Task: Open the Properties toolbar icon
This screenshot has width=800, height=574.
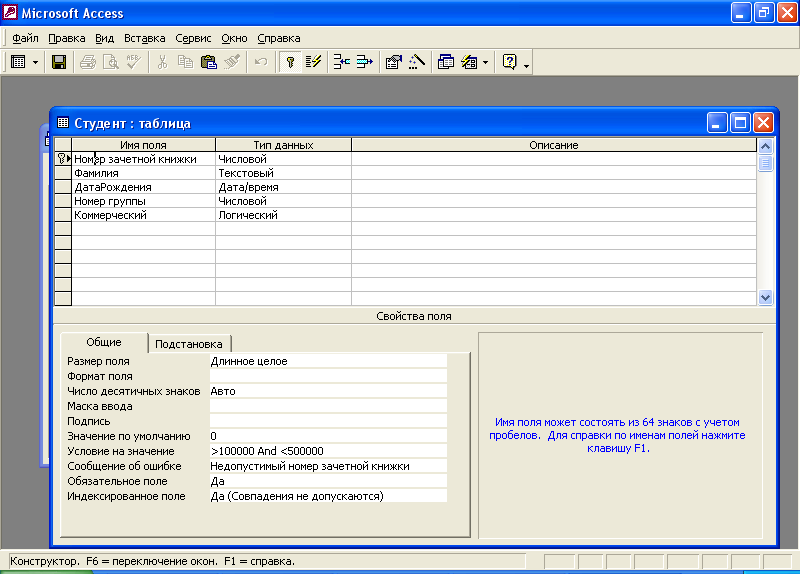Action: tap(393, 62)
